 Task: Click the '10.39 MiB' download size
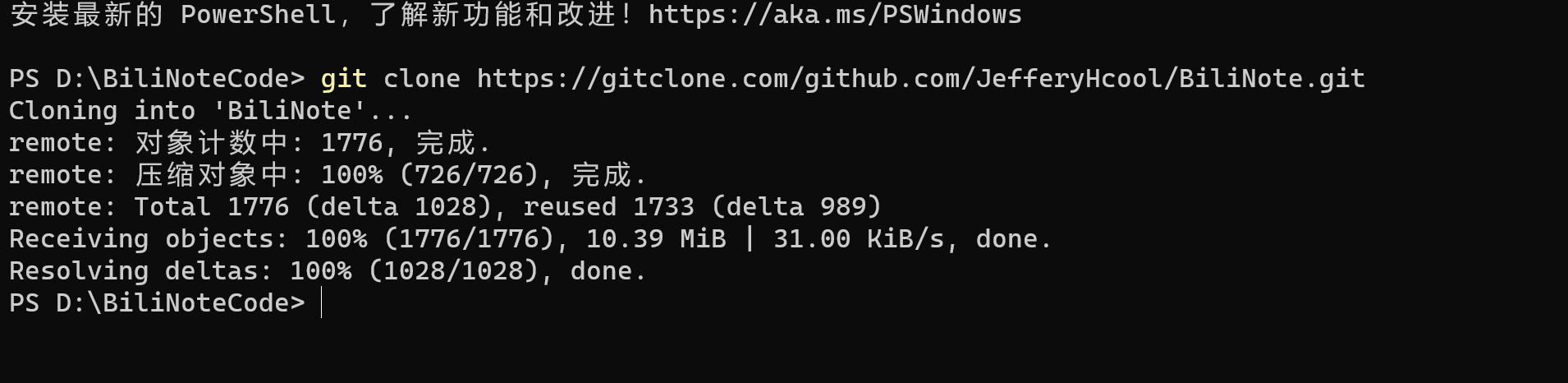click(655, 239)
